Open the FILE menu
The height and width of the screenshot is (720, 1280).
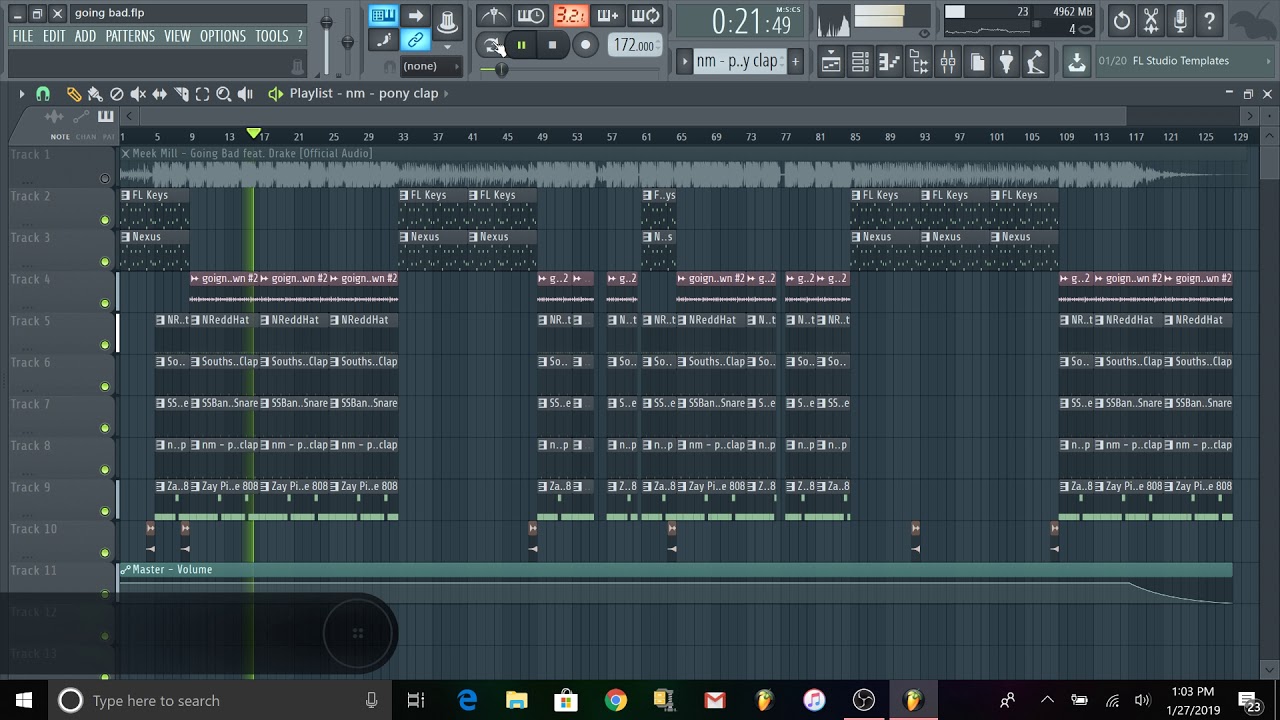tap(23, 36)
